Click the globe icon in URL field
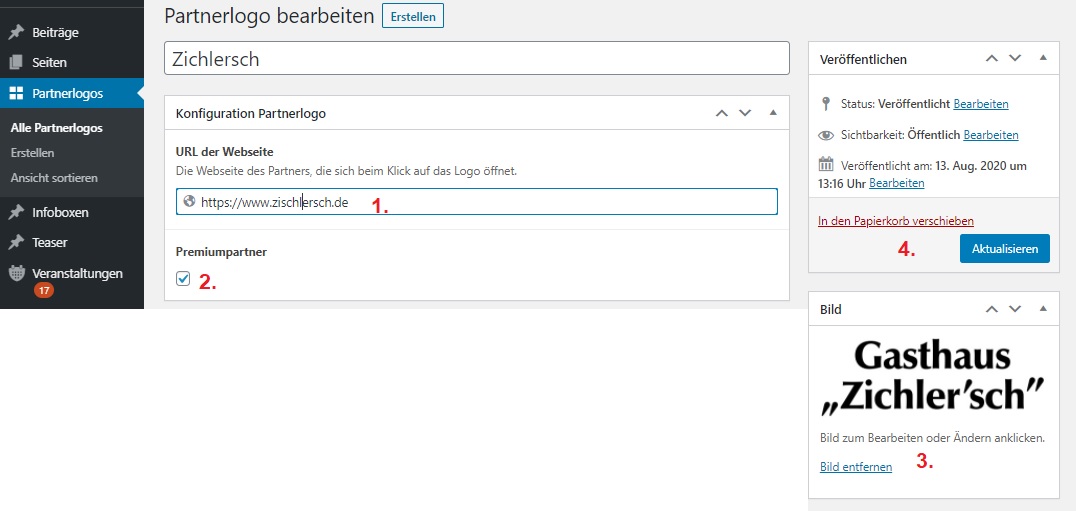The image size is (1076, 511). [187, 202]
